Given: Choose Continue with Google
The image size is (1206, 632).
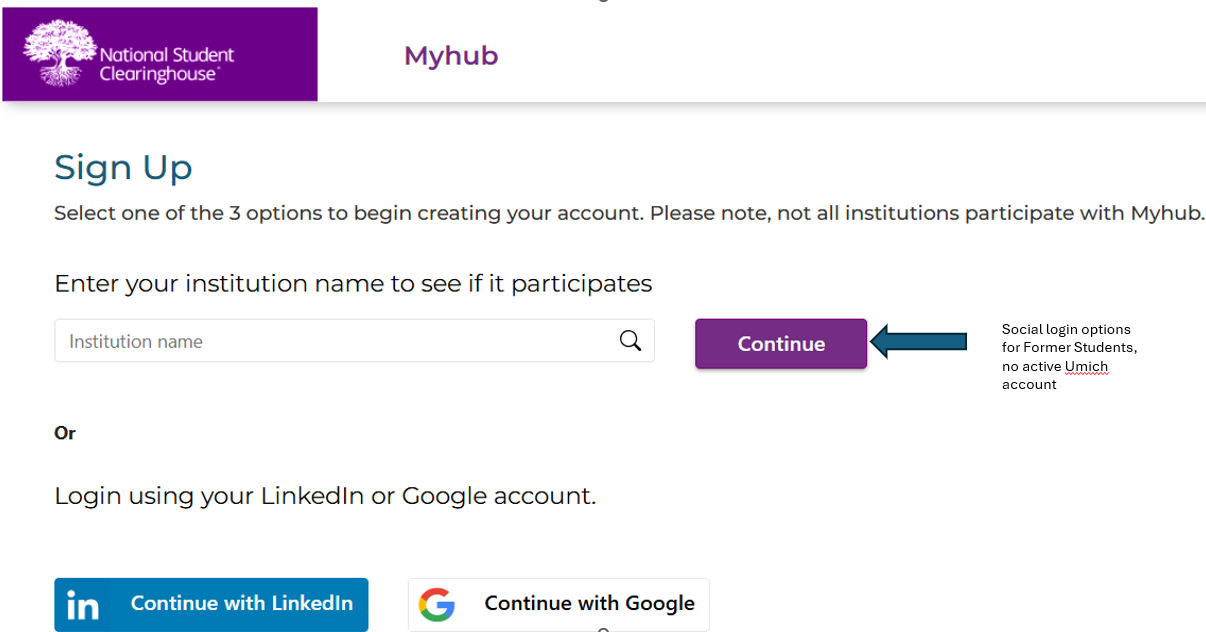Looking at the screenshot, I should (559, 604).
